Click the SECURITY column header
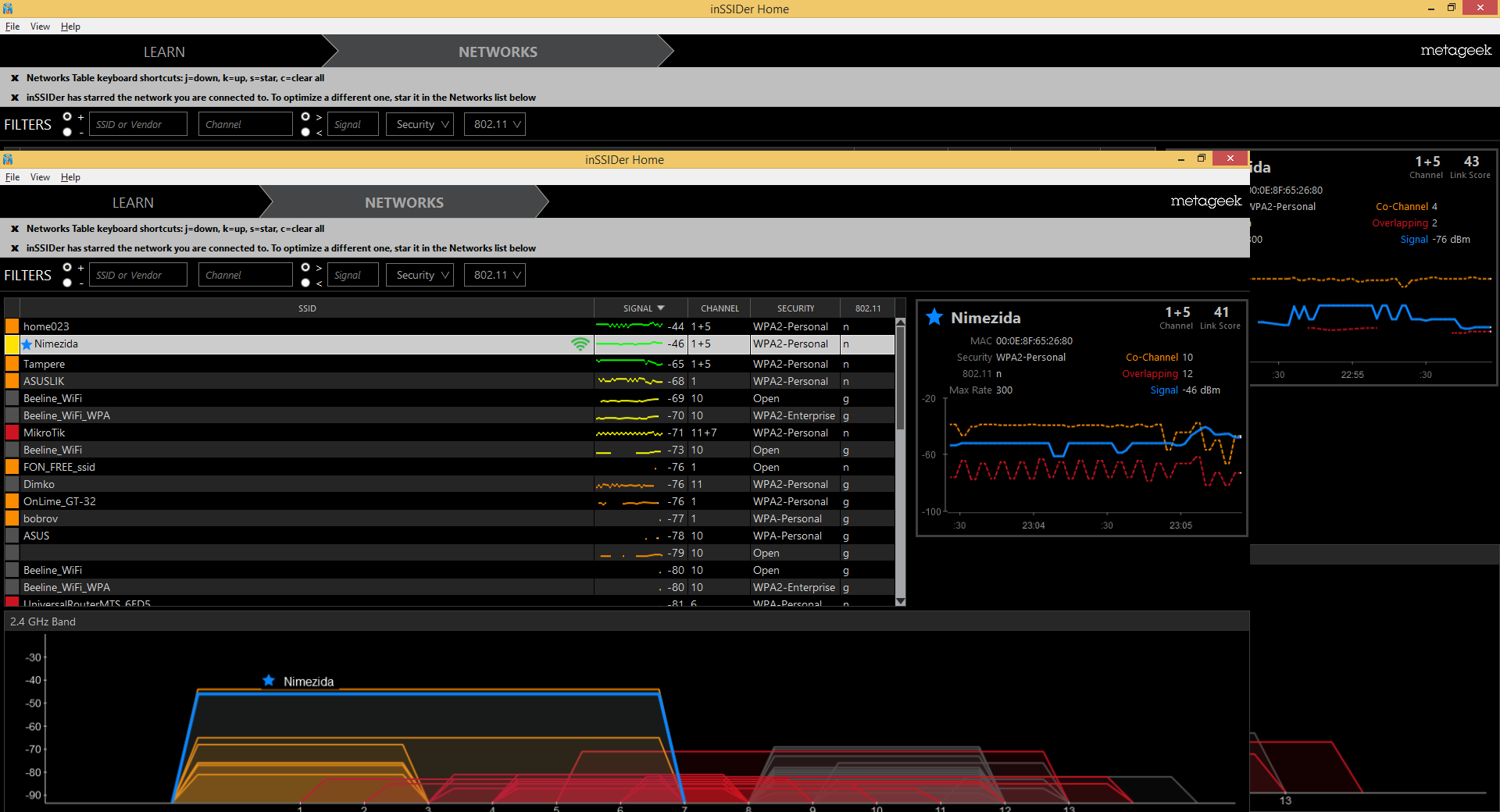 [x=795, y=308]
